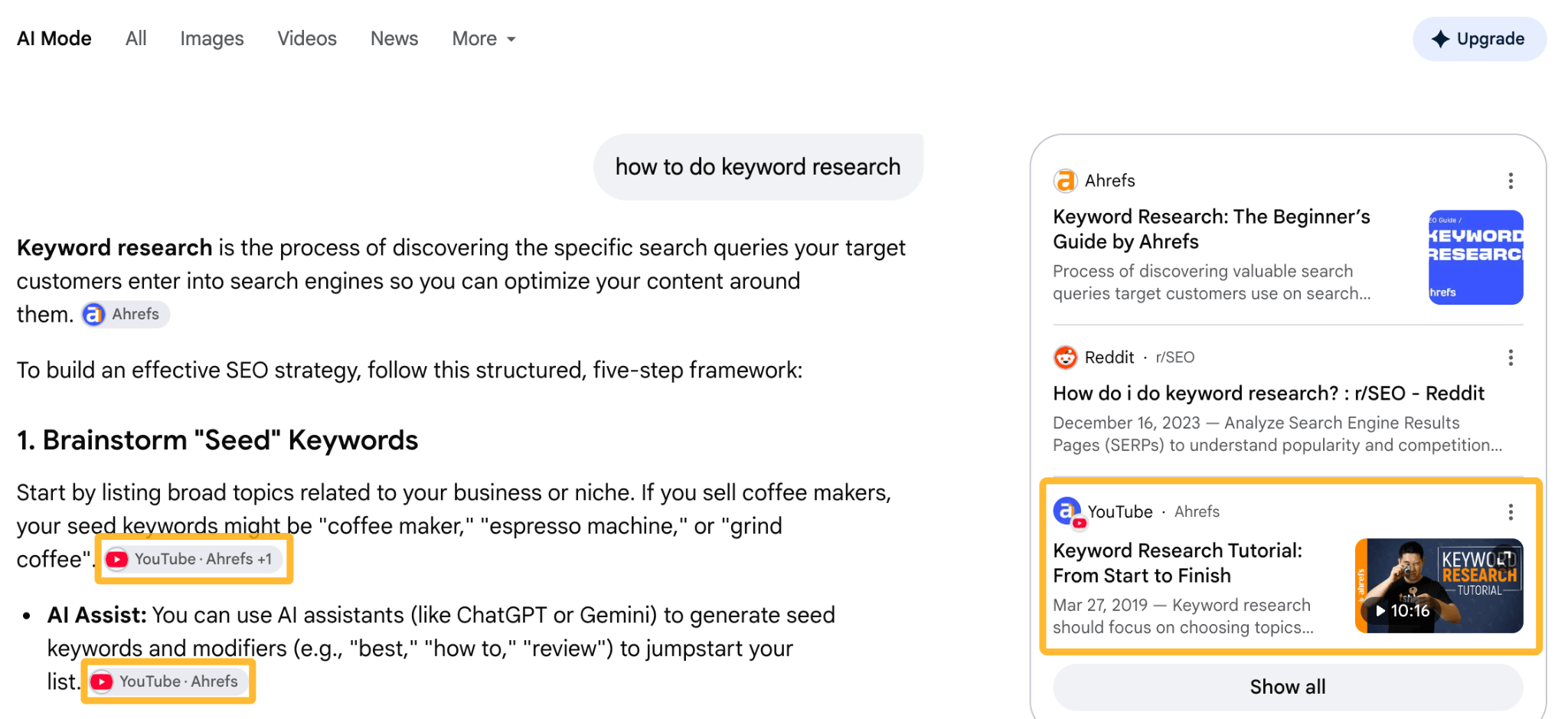Click the 'YouTube · Ahrefs +1' citation chip
1568x719 pixels.
(193, 560)
